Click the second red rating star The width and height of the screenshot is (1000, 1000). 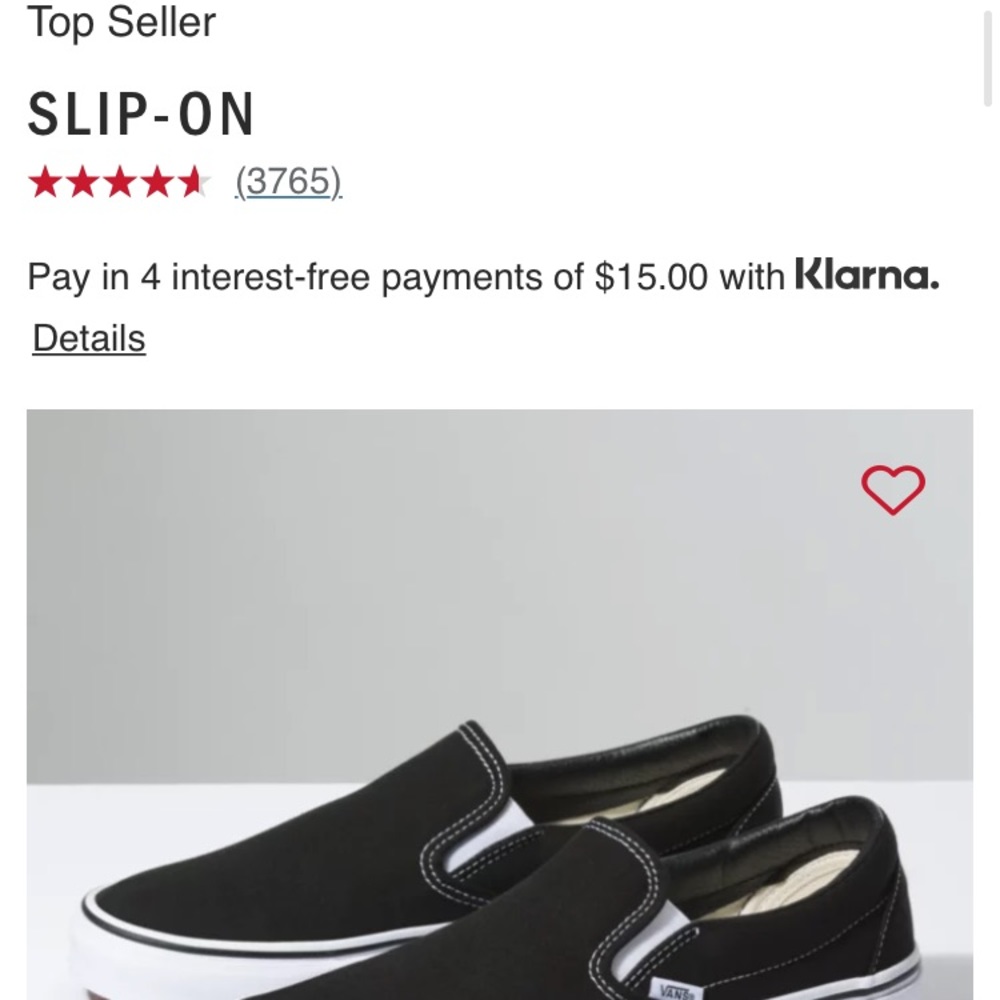[85, 182]
